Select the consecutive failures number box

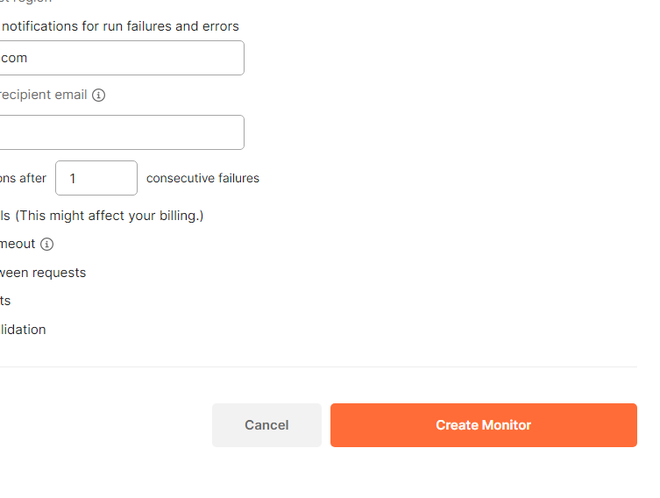tap(96, 178)
